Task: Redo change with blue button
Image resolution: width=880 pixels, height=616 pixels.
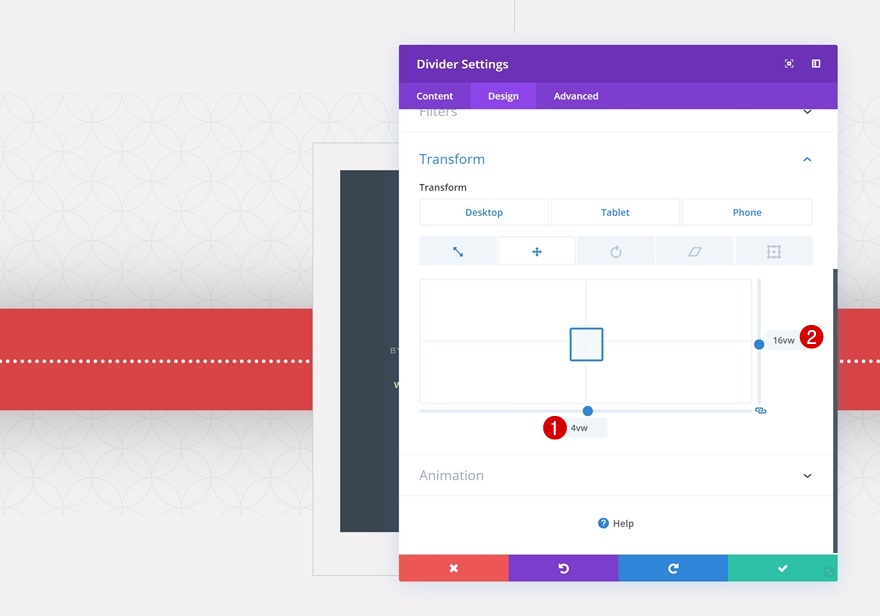Action: [673, 568]
